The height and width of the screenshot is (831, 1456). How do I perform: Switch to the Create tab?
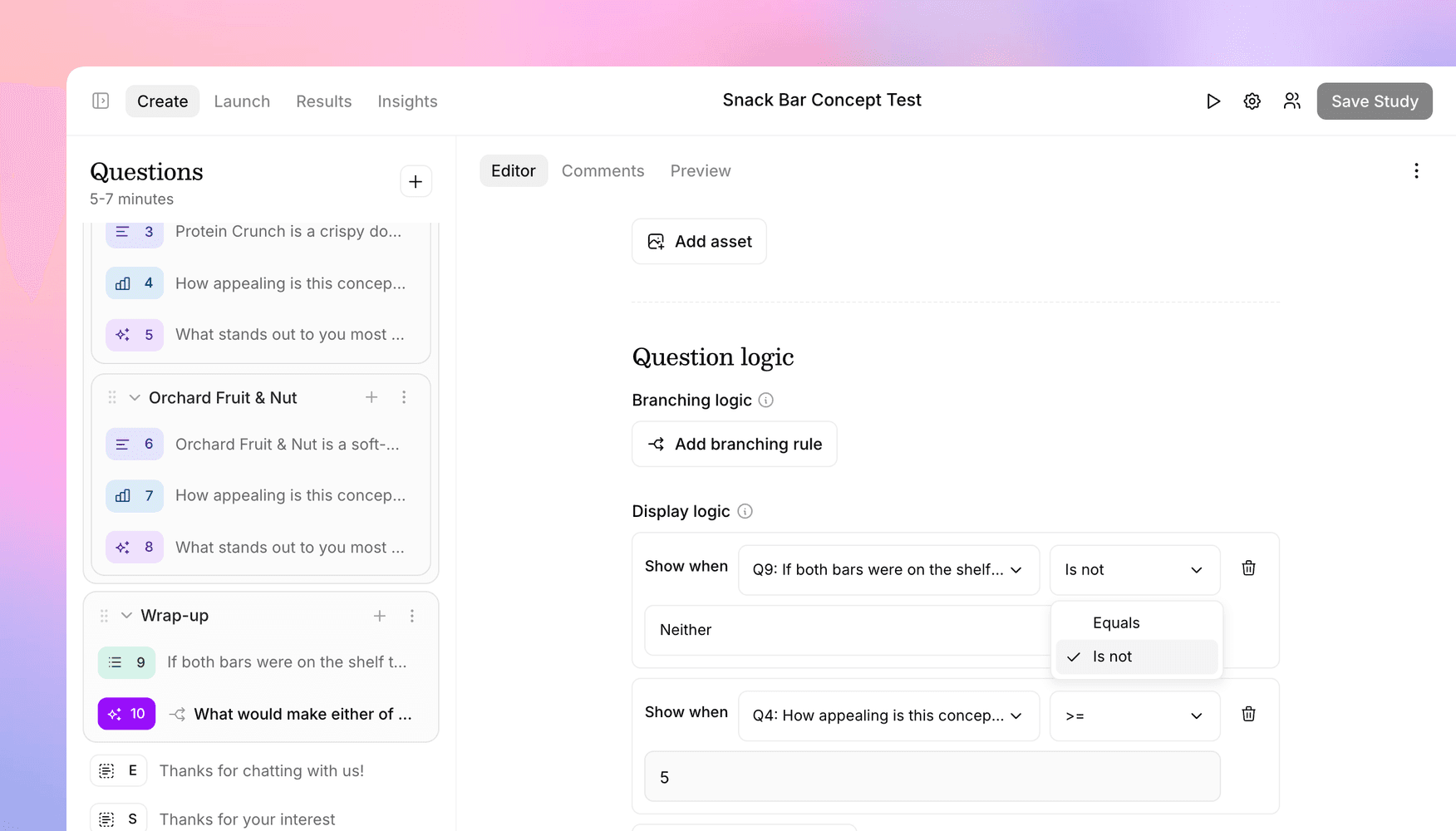[x=163, y=101]
